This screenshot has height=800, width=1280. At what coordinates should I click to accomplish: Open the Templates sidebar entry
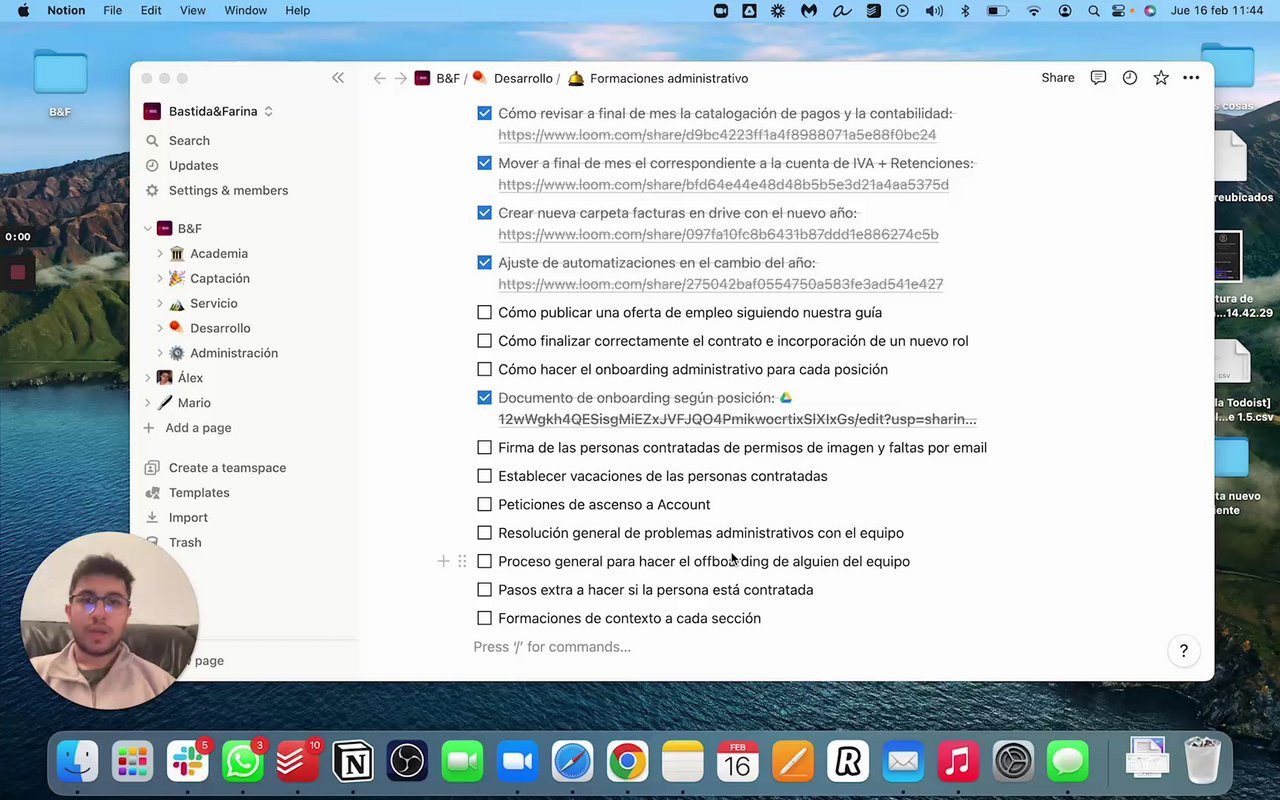[199, 493]
